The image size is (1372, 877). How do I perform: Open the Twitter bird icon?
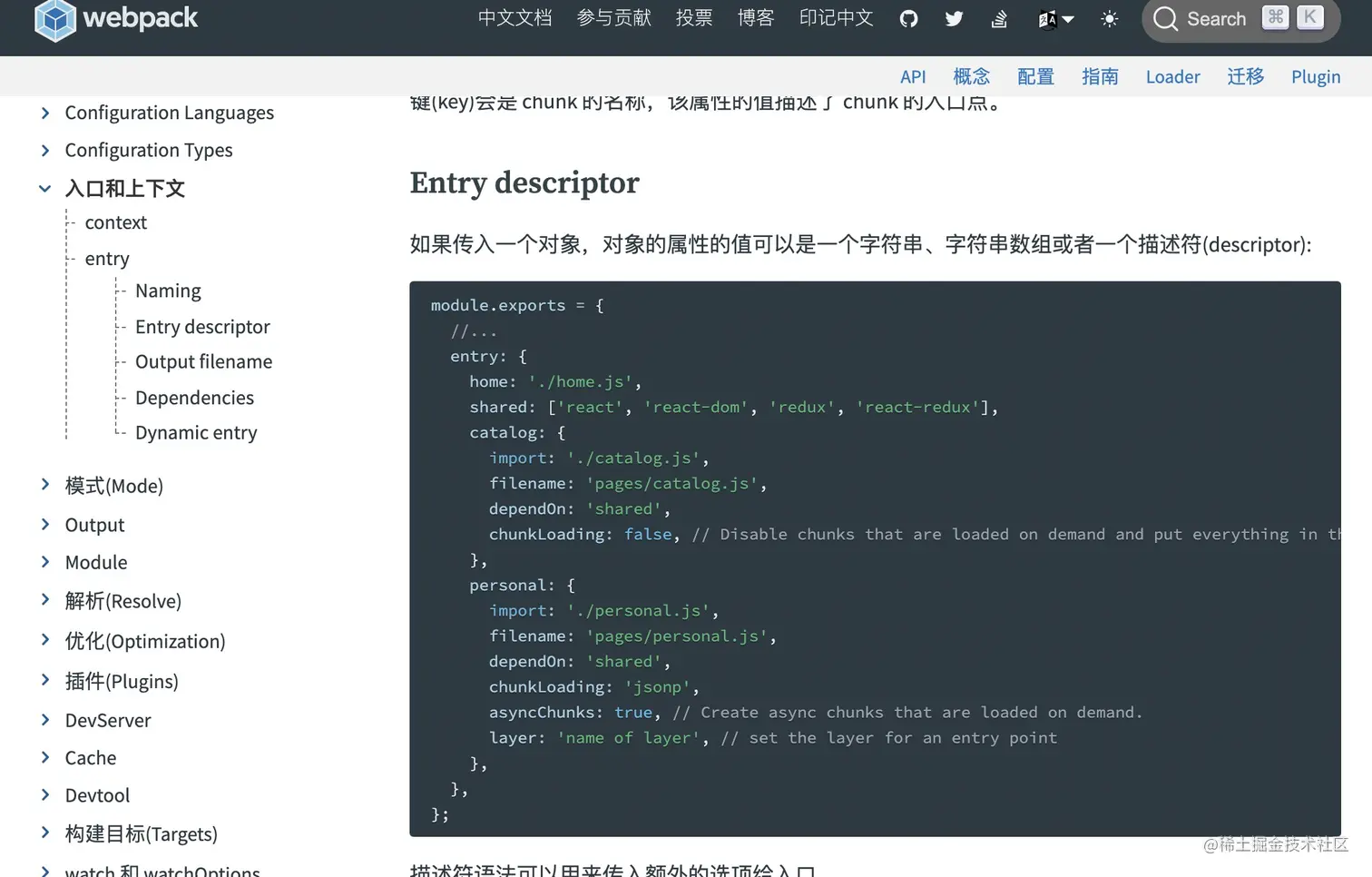click(954, 19)
